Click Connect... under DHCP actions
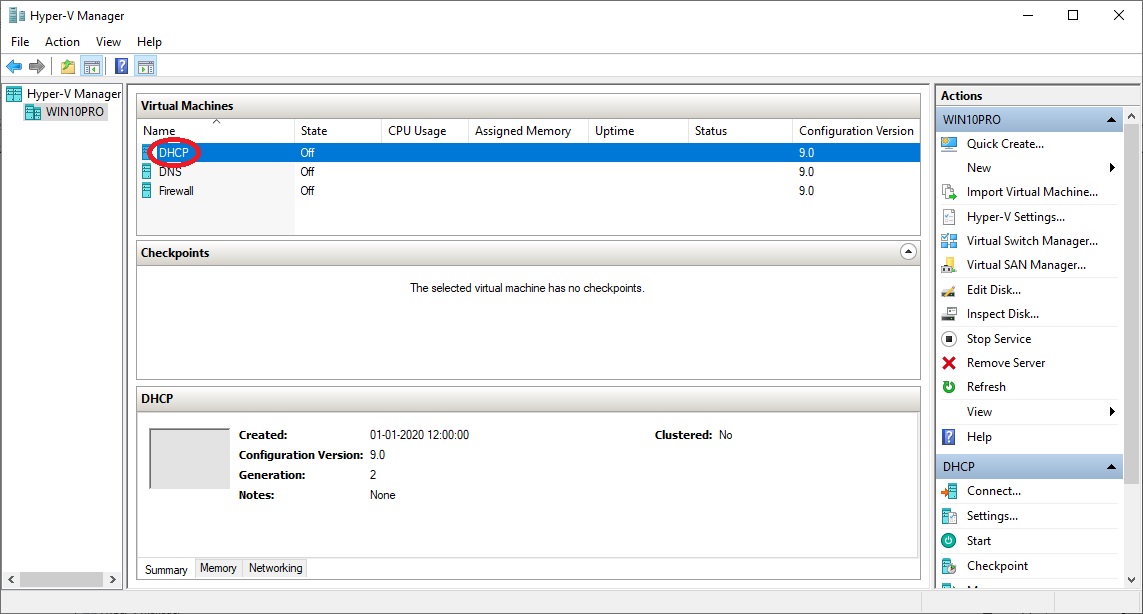This screenshot has height=614, width=1143. pyautogui.click(x=994, y=491)
